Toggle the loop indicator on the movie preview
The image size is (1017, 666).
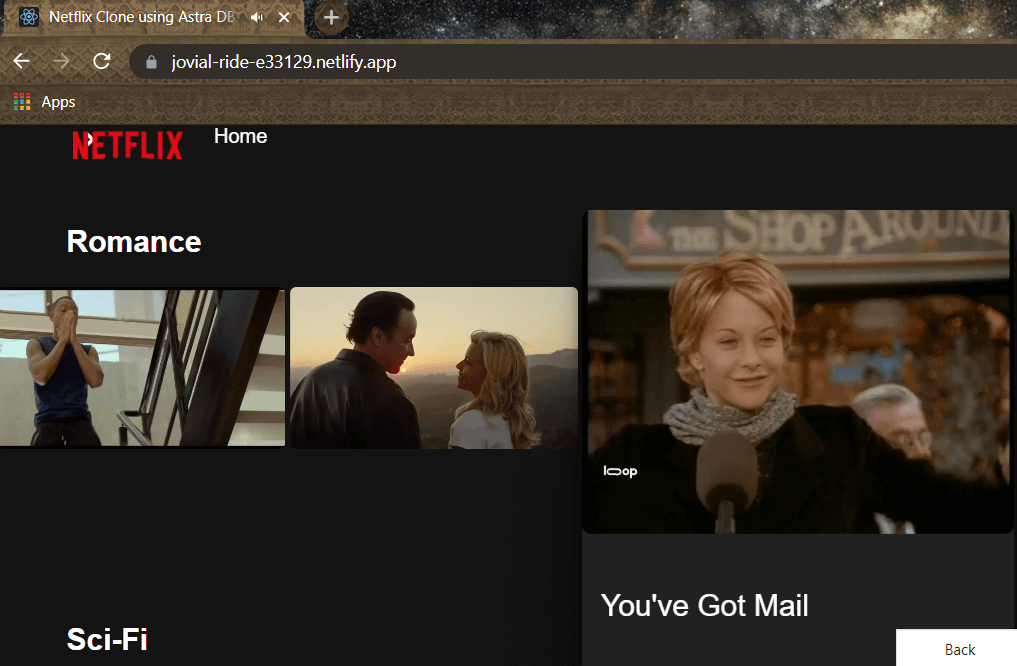coord(620,470)
